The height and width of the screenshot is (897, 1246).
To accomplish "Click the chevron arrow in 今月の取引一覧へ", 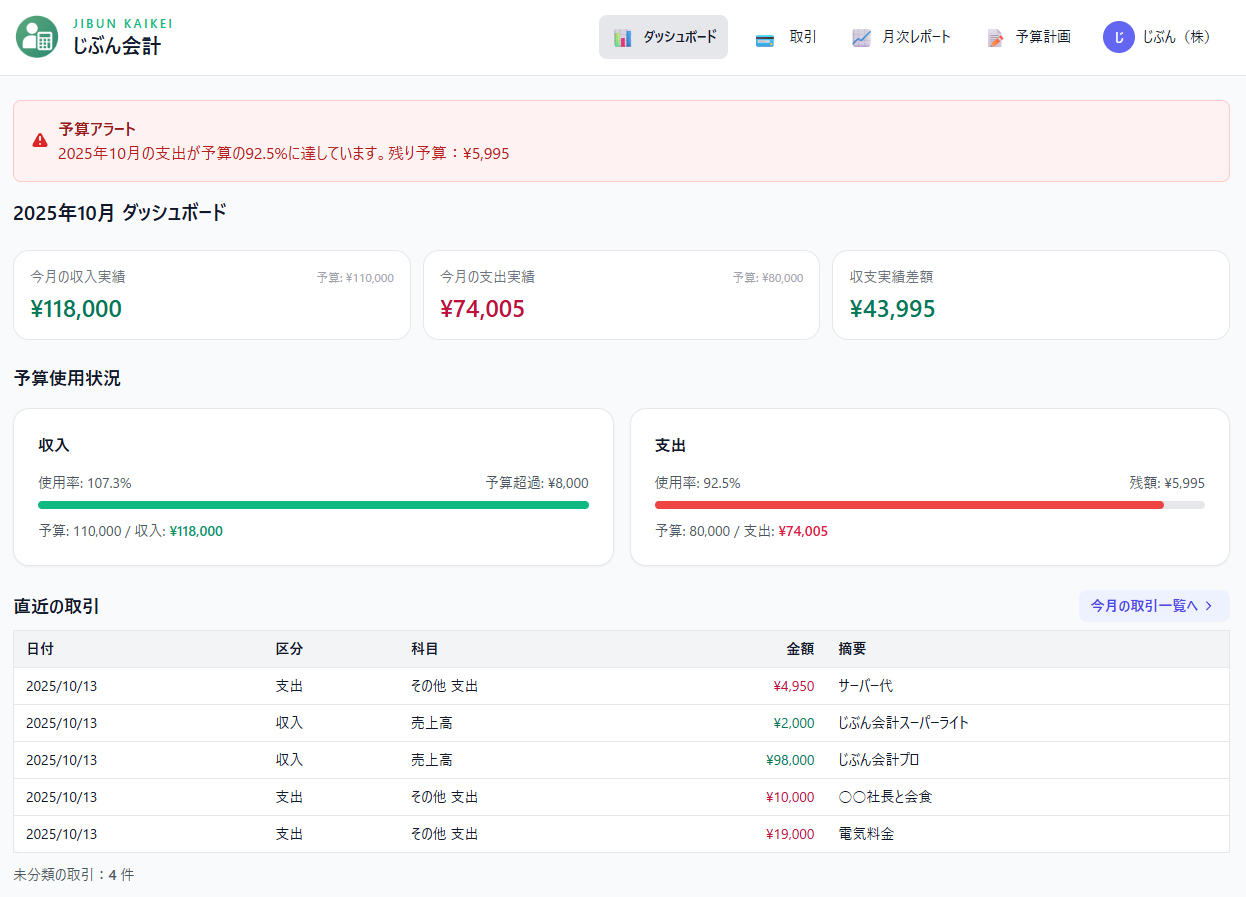I will 1209,606.
